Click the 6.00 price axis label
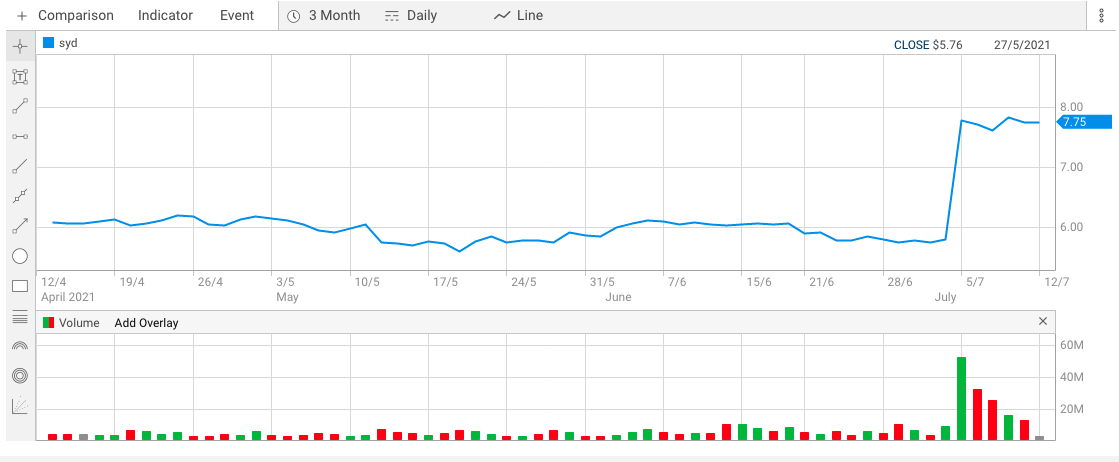This screenshot has height=462, width=1119. point(1073,227)
